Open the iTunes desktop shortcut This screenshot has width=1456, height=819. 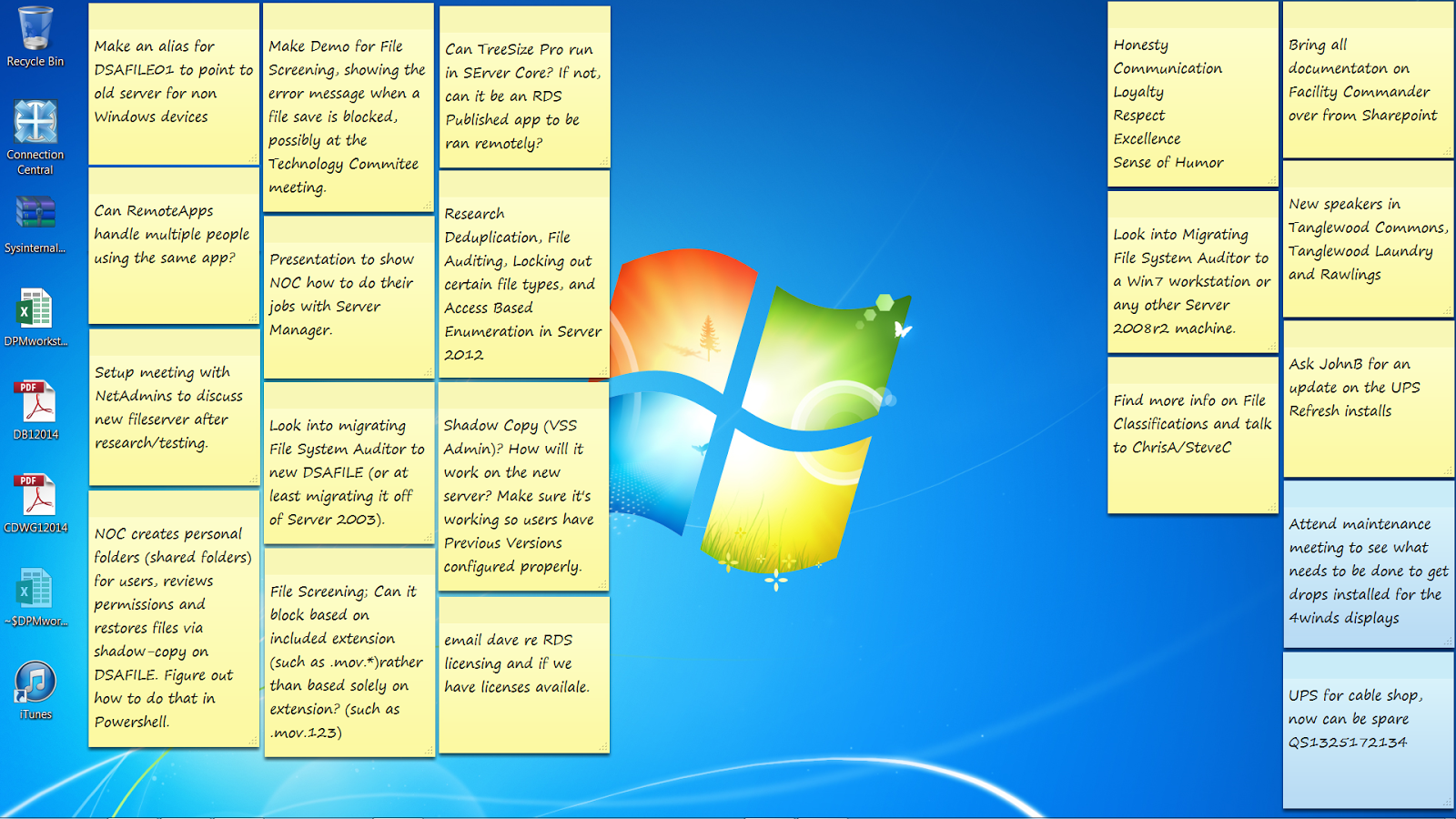(x=35, y=691)
